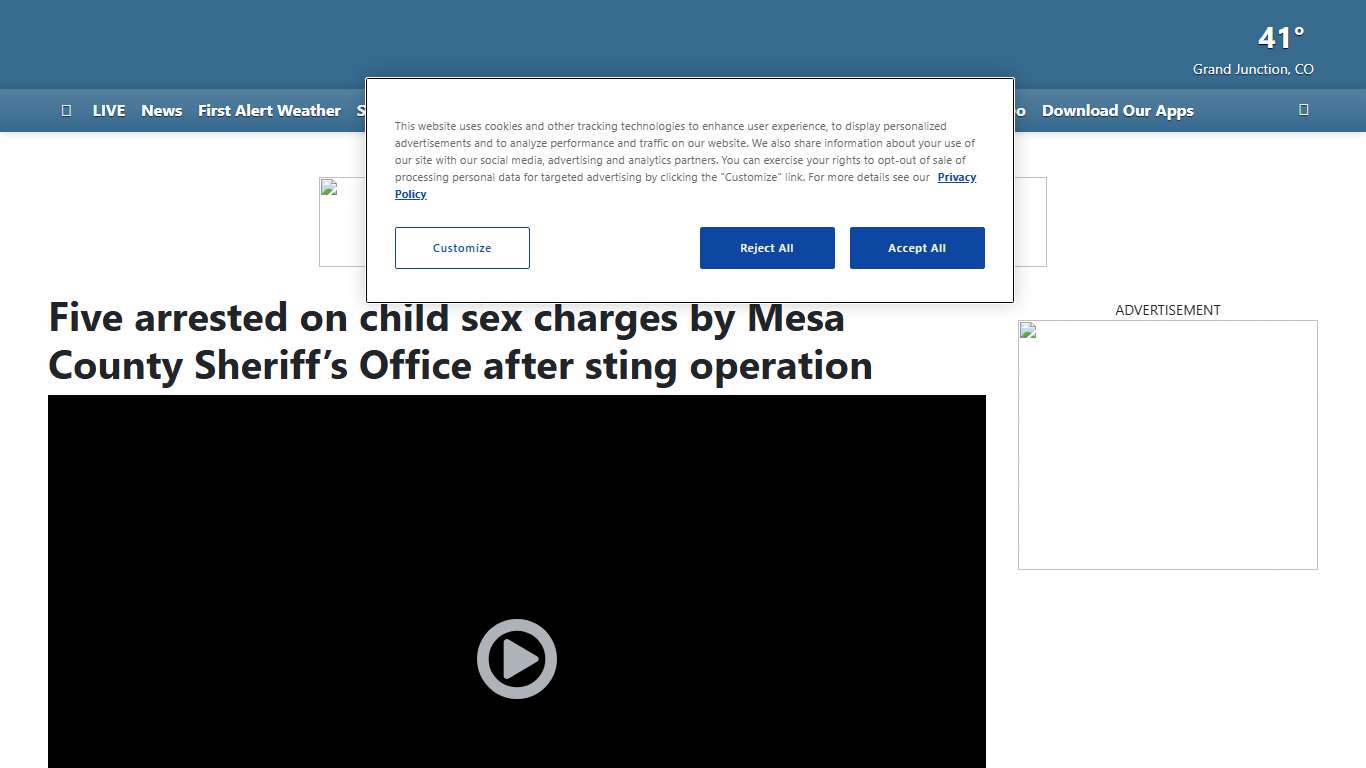Accept All cookies
The width and height of the screenshot is (1366, 768).
(x=917, y=247)
